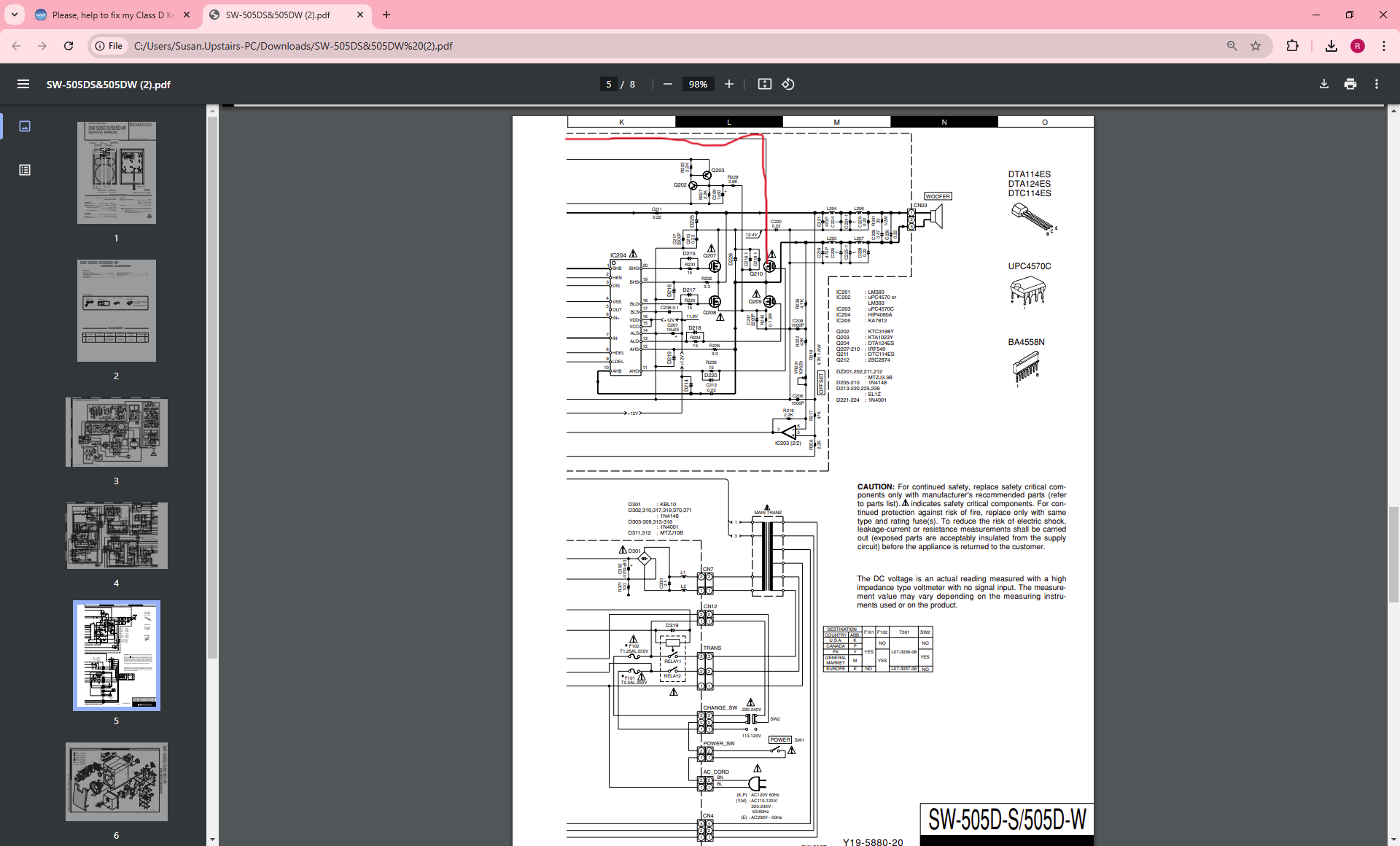1400x846 pixels.
Task: Open page 6 thumbnail
Action: click(x=117, y=782)
